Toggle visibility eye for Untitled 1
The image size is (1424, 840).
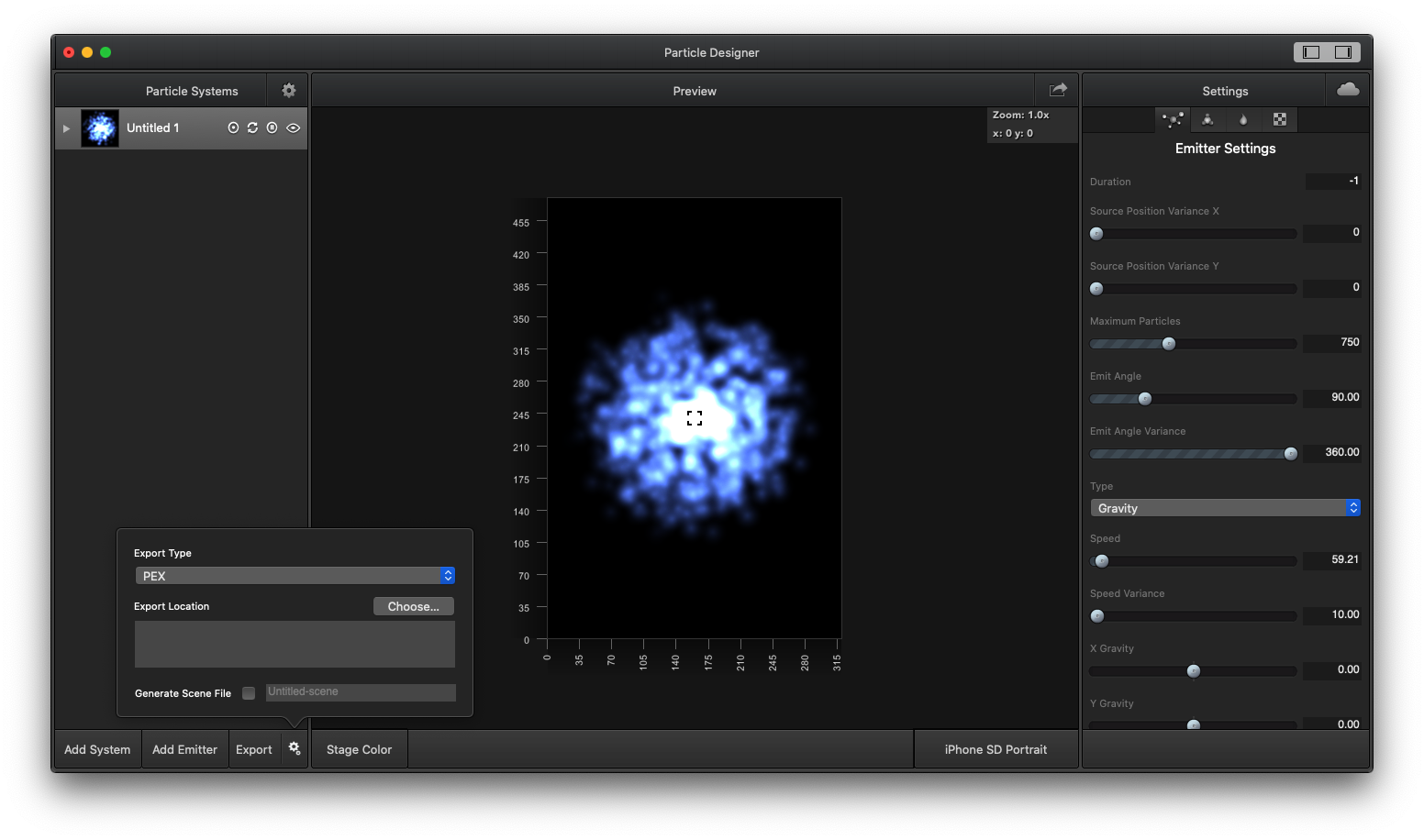pyautogui.click(x=294, y=128)
